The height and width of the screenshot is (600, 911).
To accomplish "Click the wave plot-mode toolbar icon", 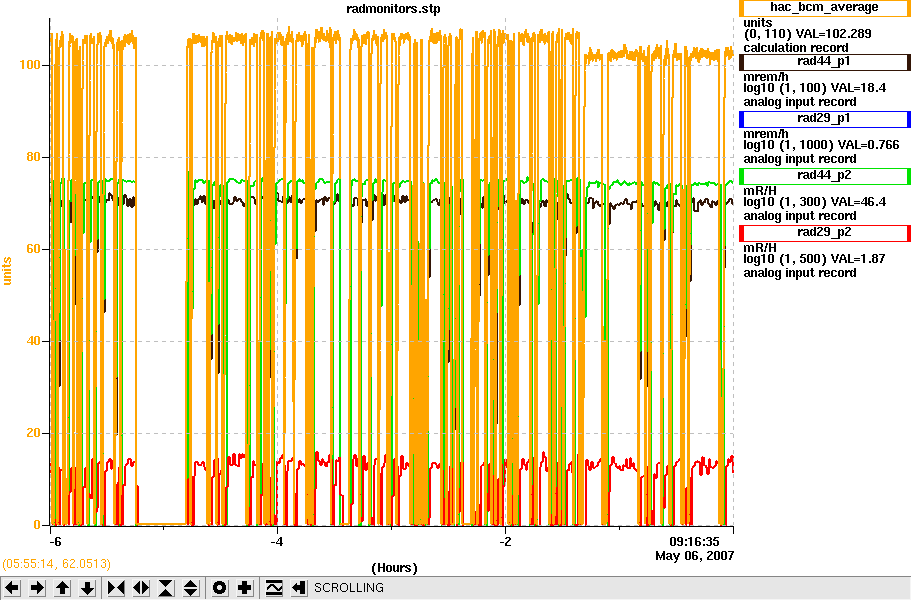I will coord(274,588).
